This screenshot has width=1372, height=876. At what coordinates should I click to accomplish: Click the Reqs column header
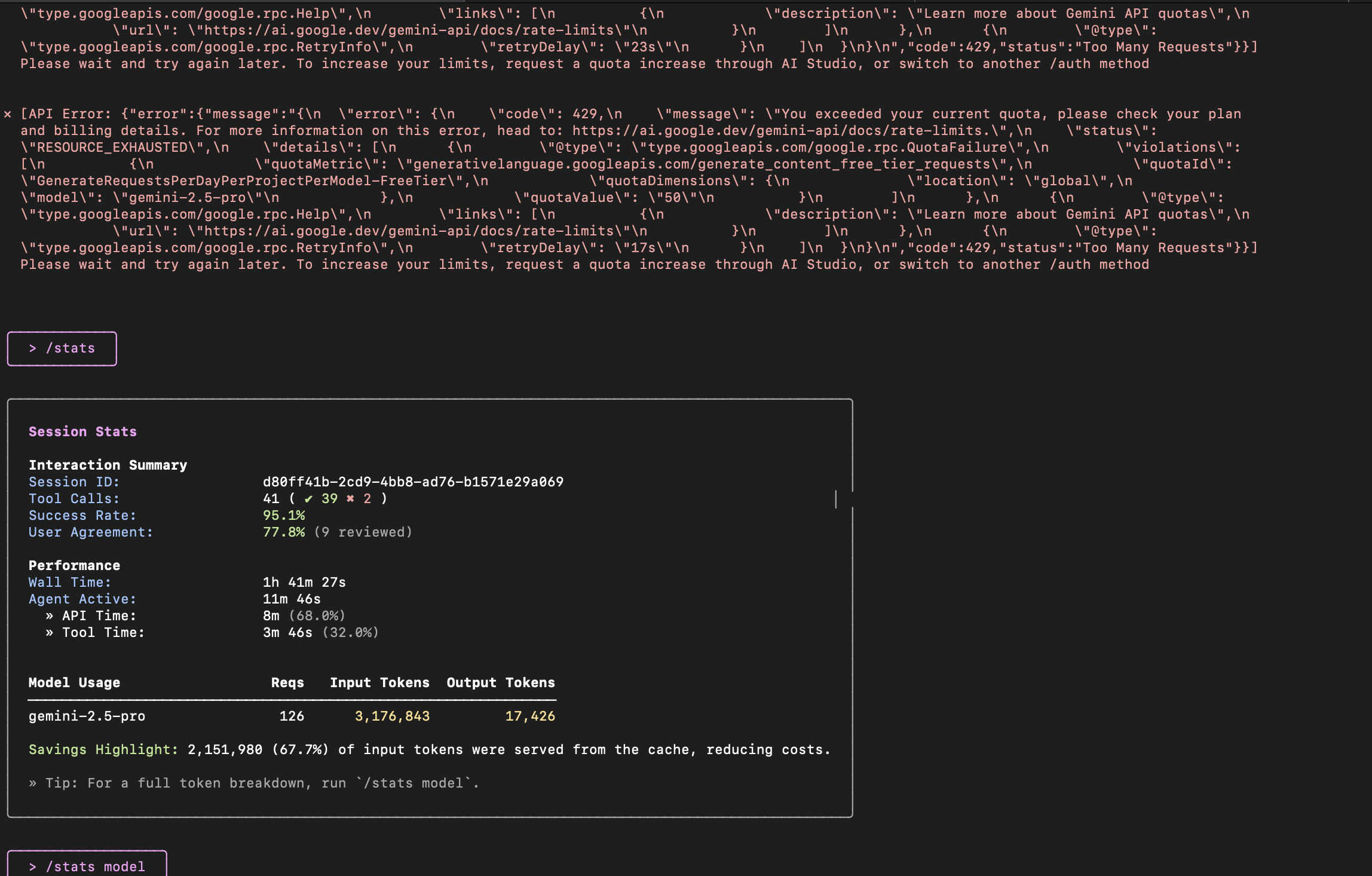click(x=287, y=682)
